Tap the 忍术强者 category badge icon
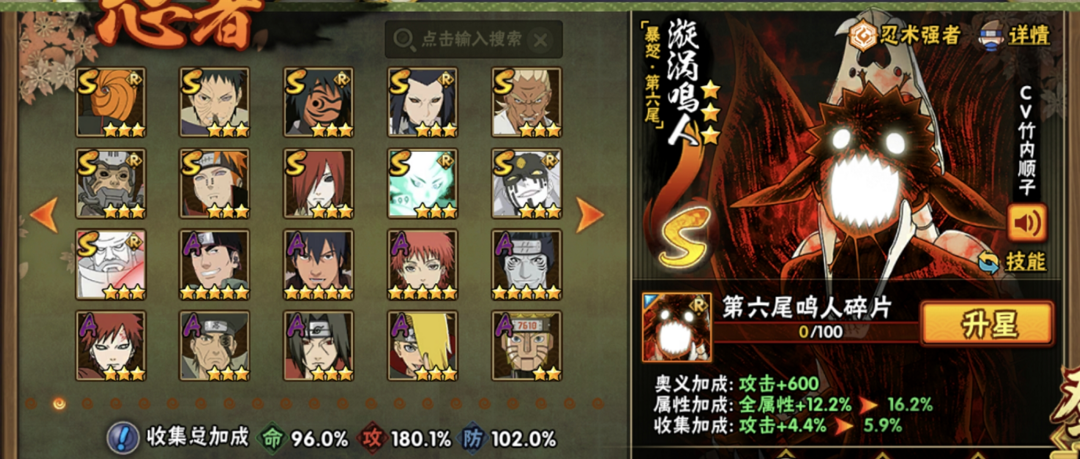The width and height of the screenshot is (1080, 459). 861,34
